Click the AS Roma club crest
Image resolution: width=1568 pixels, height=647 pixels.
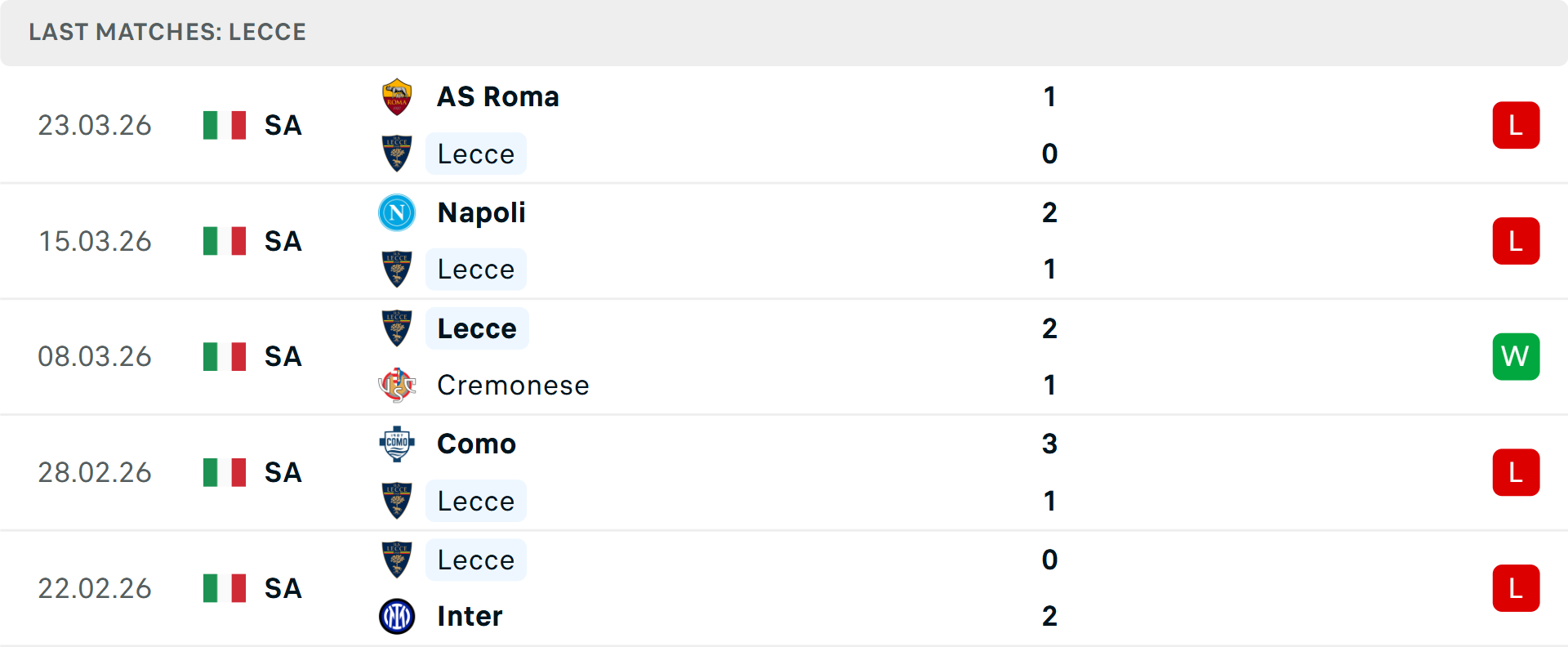tap(397, 97)
